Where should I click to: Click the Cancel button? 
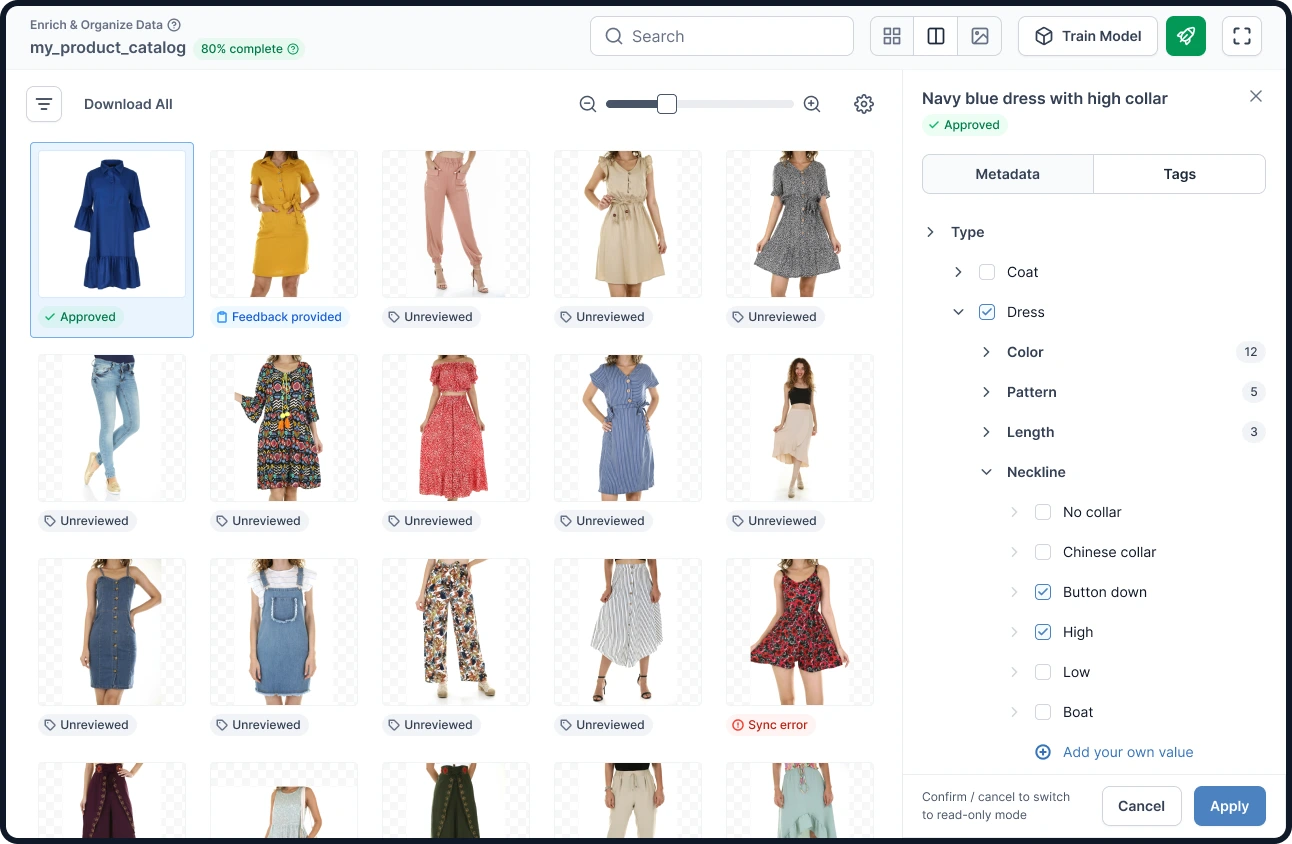point(1142,806)
